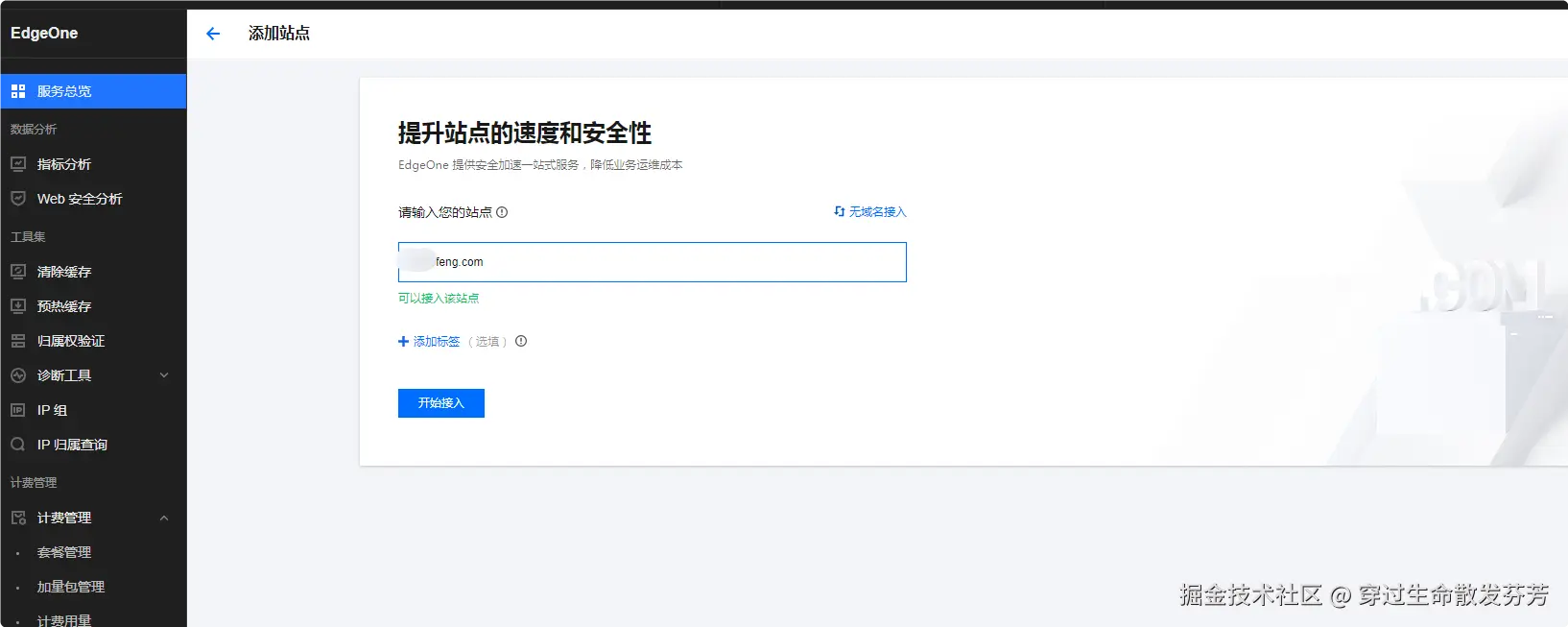1568x627 pixels.
Task: Click the 指标分析 chart icon
Action: 18,164
